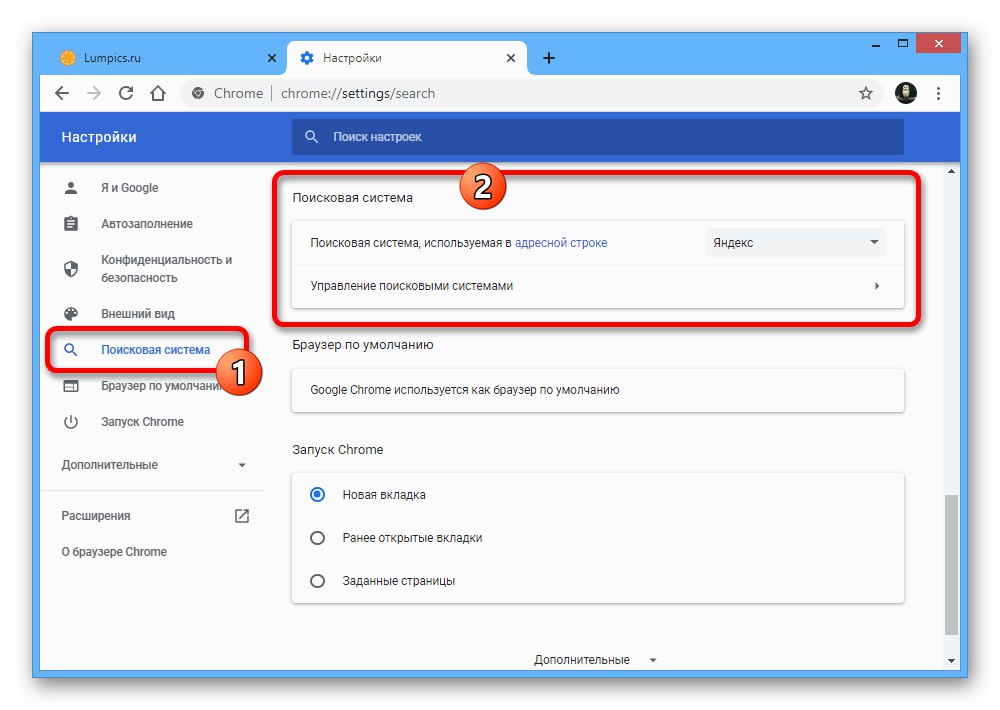
Task: Open the home page icon
Action: click(158, 94)
